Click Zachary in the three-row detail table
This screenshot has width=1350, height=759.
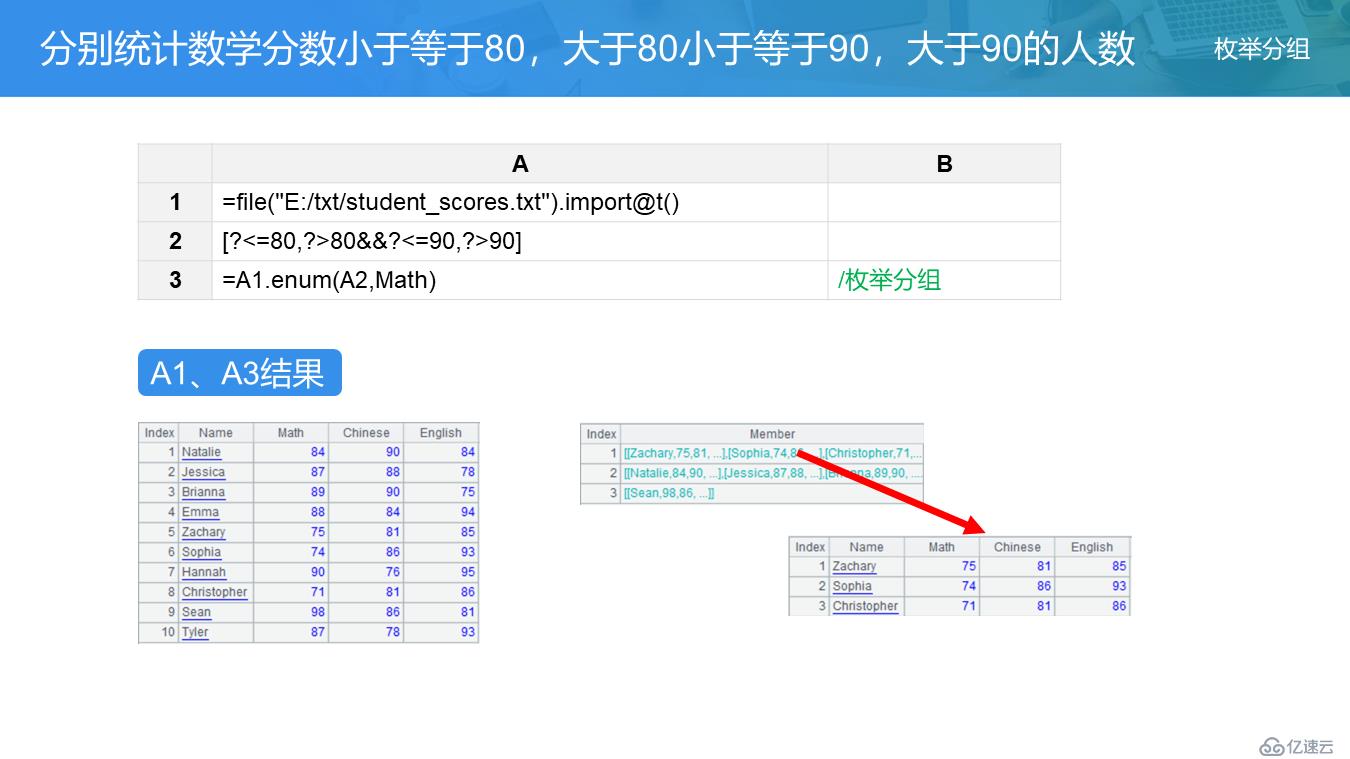(854, 566)
